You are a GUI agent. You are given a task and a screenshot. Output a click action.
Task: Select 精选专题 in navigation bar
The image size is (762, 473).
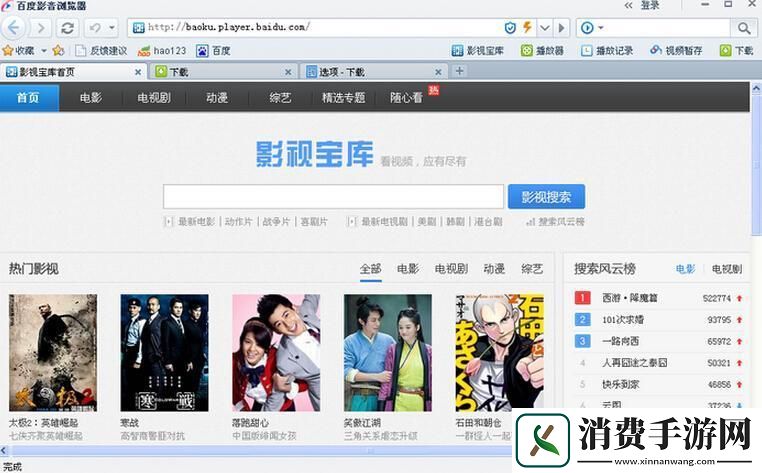pos(343,98)
